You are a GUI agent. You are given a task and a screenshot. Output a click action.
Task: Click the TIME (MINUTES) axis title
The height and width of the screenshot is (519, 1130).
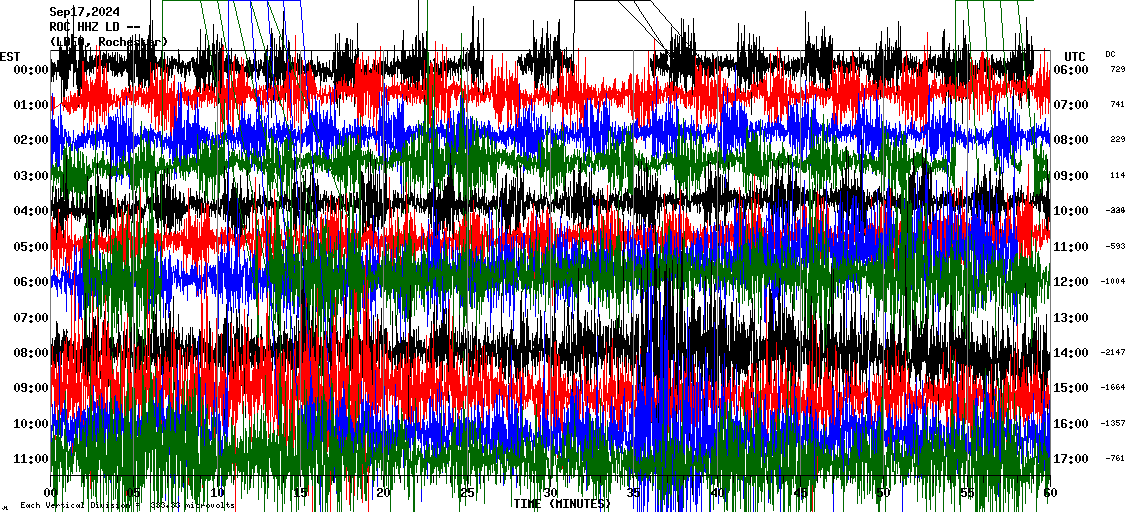561,504
